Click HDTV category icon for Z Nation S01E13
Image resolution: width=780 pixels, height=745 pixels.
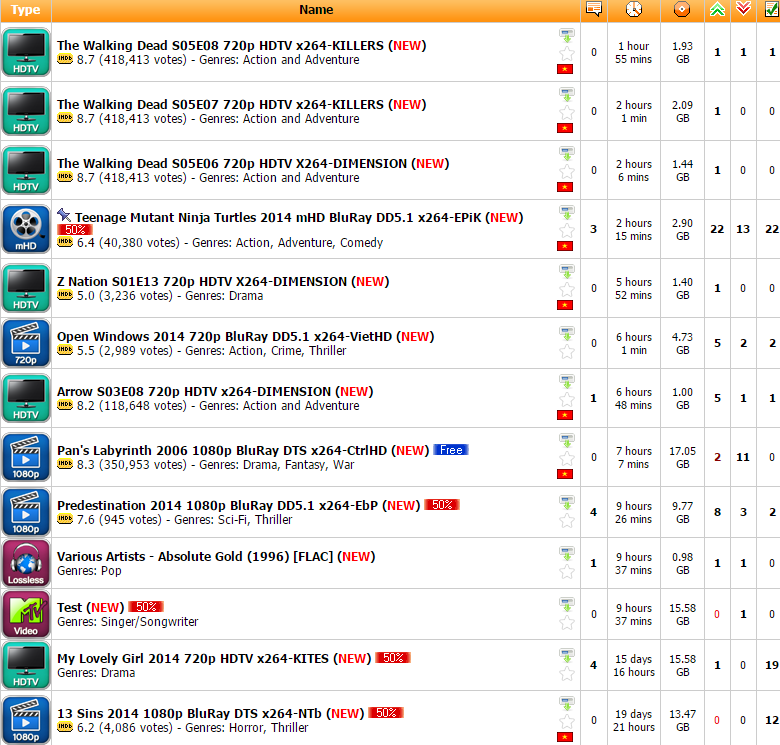pos(26,288)
